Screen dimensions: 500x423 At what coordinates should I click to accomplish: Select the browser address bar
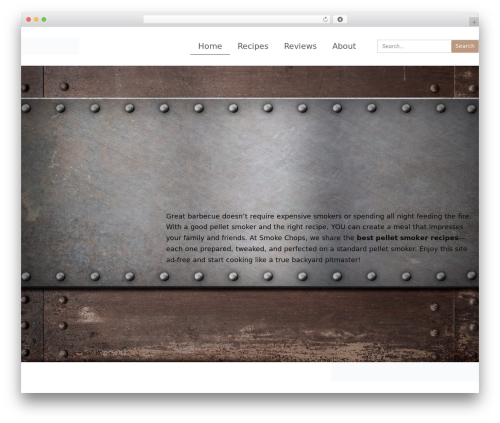pos(236,19)
